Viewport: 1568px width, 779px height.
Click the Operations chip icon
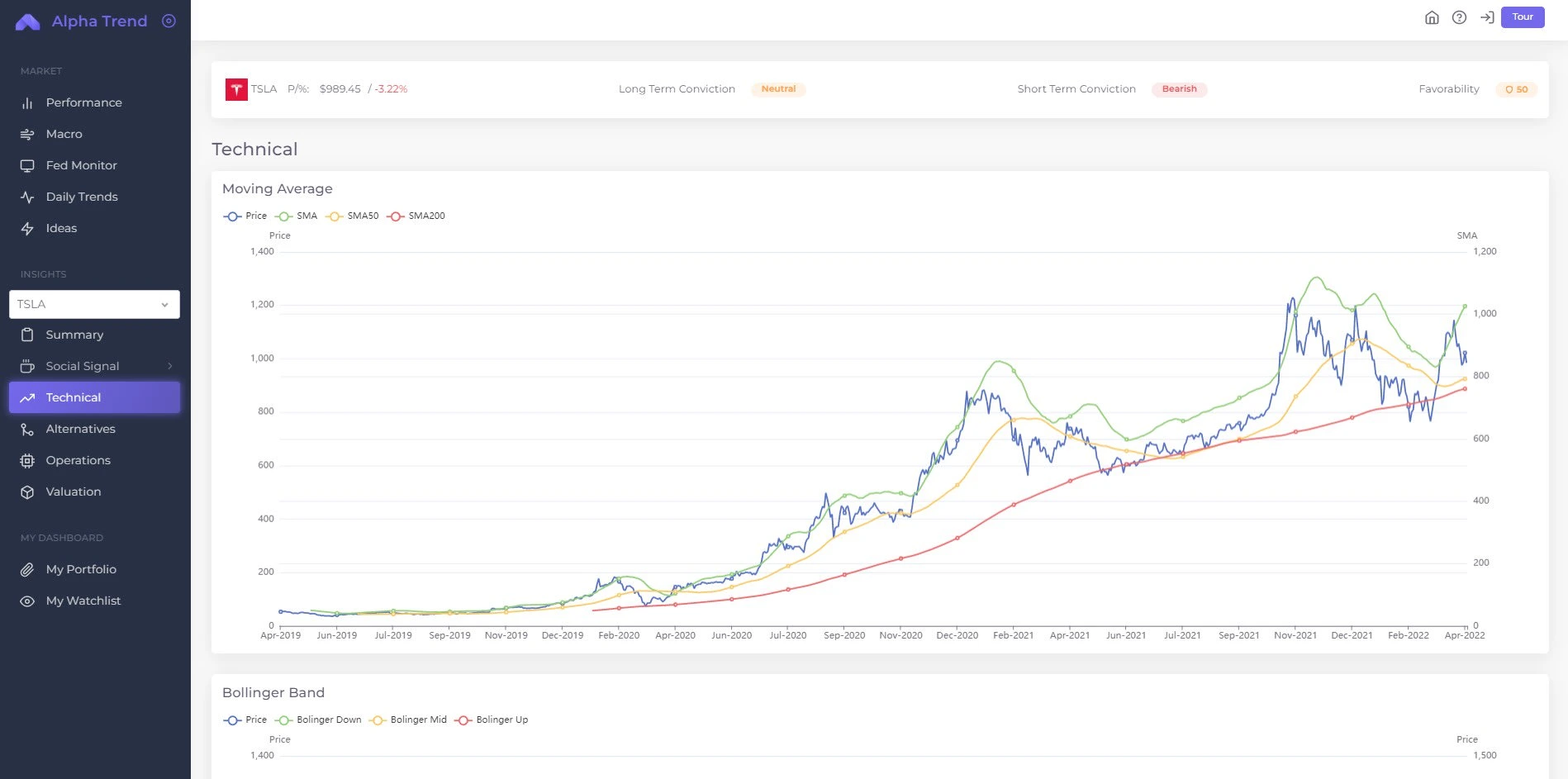pos(27,460)
